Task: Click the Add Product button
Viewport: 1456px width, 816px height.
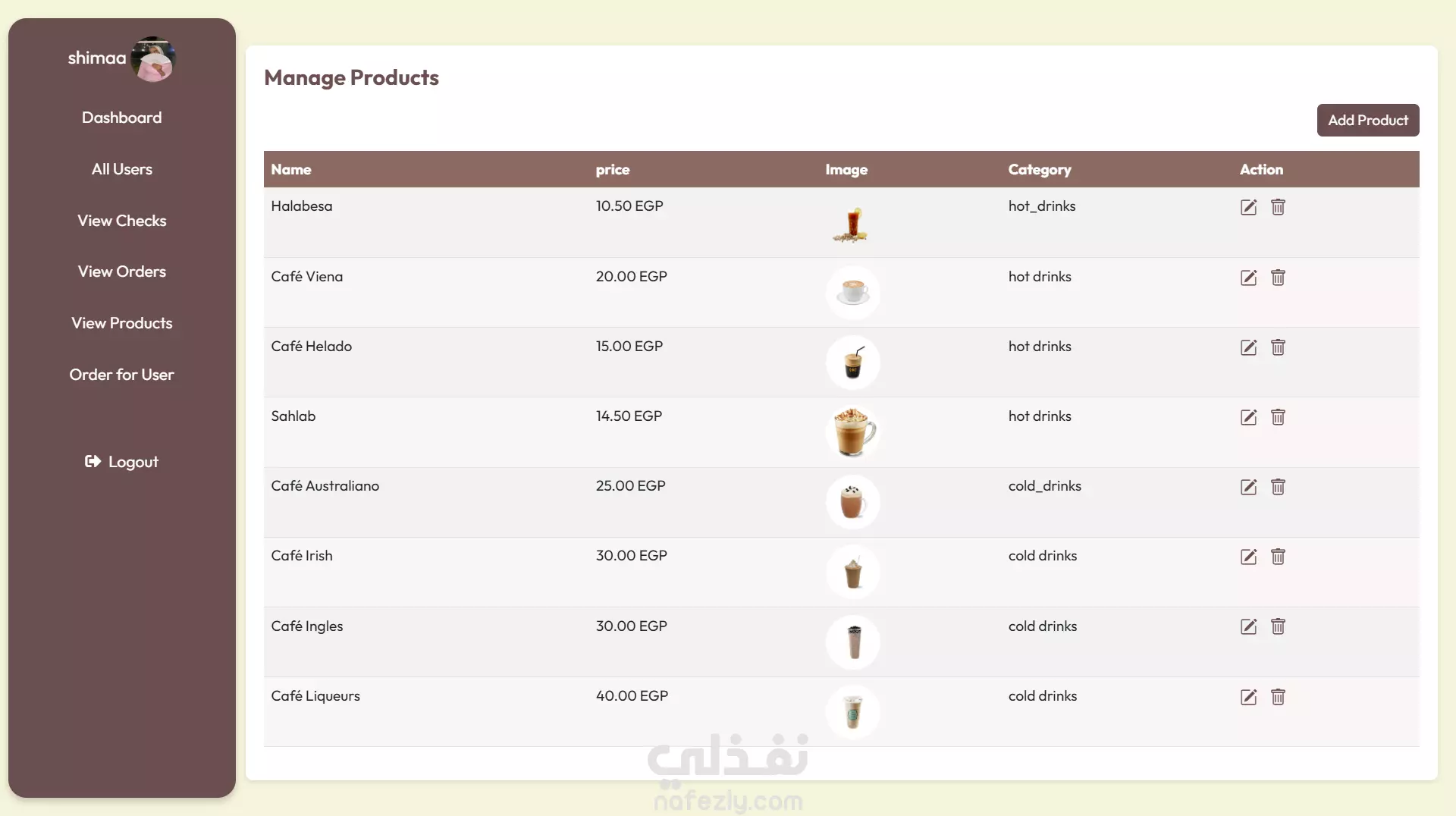Action: tap(1367, 120)
